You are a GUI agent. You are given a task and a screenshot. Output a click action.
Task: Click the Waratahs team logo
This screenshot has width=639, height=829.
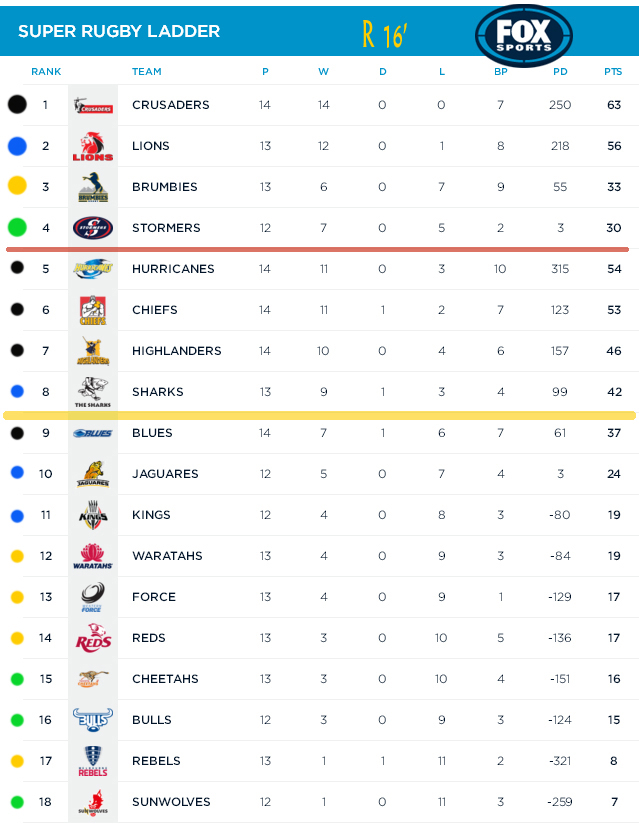92,556
